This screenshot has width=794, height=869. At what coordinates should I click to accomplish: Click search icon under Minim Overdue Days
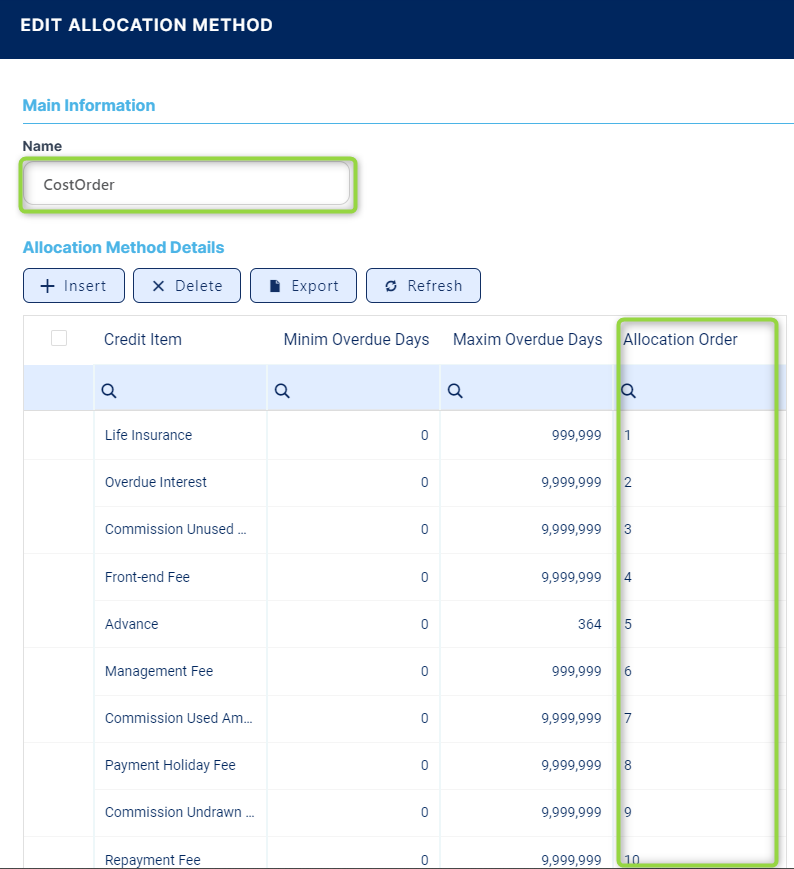283,392
